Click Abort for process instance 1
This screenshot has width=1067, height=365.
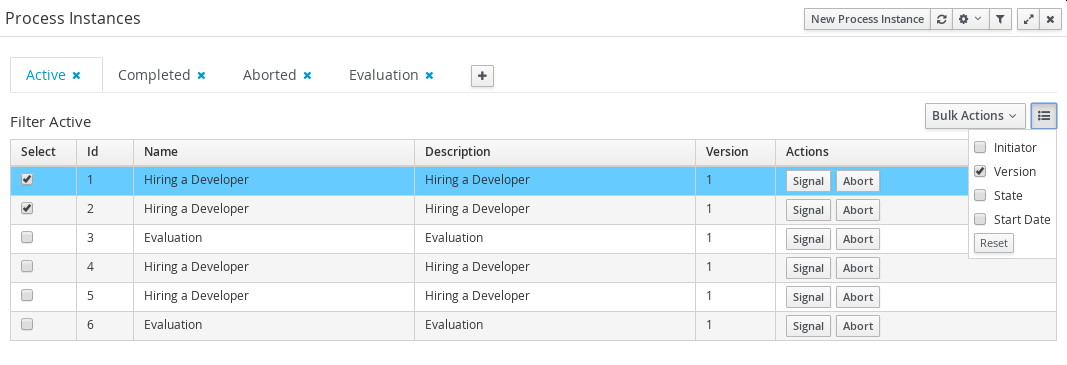coord(858,181)
